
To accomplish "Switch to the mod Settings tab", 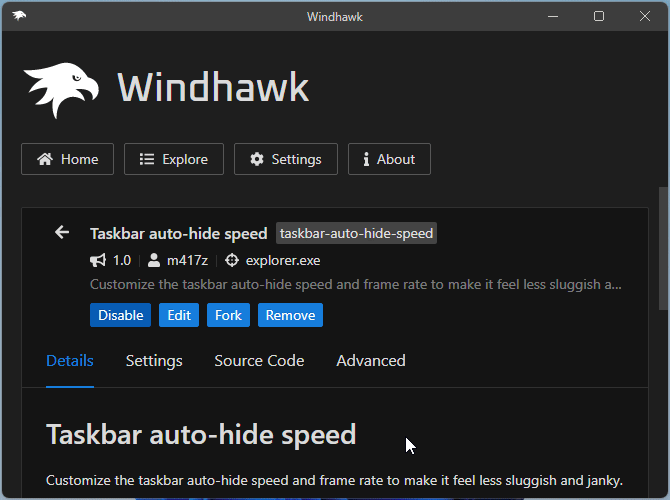I will 154,361.
